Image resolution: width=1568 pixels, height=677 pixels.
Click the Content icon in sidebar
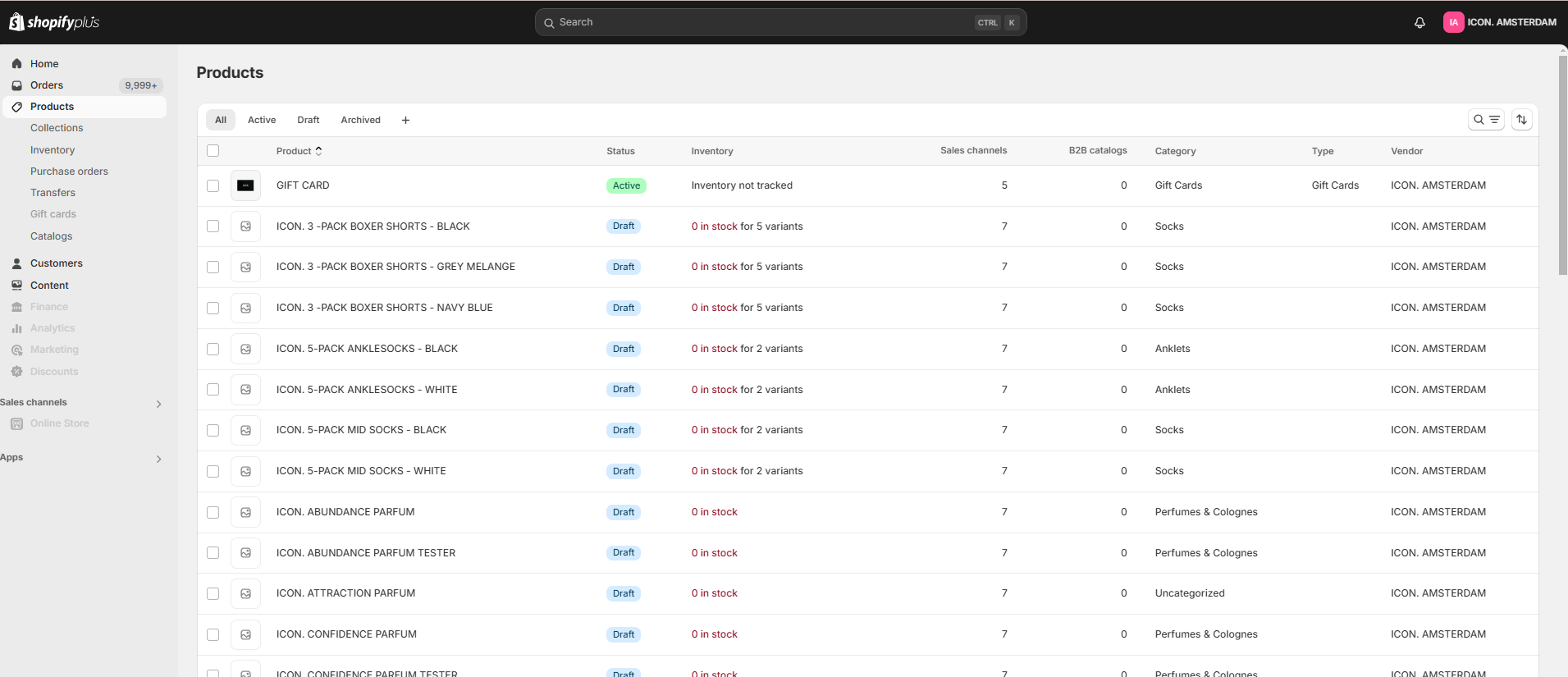pos(16,286)
